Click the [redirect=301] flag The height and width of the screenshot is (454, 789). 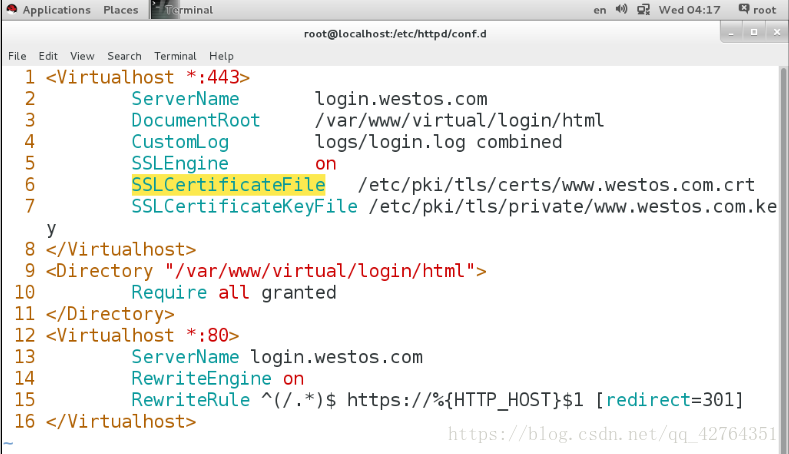pyautogui.click(x=669, y=400)
